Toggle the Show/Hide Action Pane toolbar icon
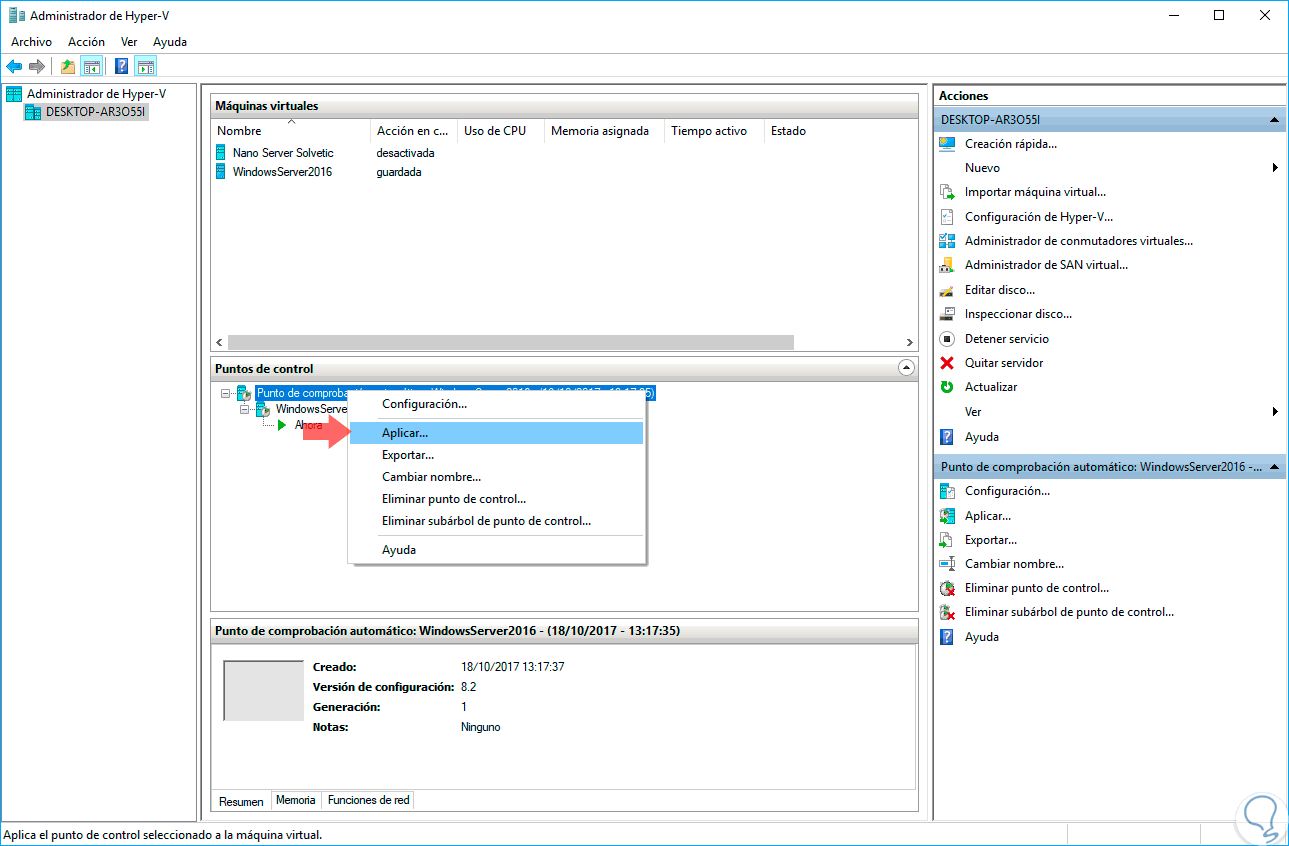This screenshot has width=1289, height=846. (x=146, y=67)
